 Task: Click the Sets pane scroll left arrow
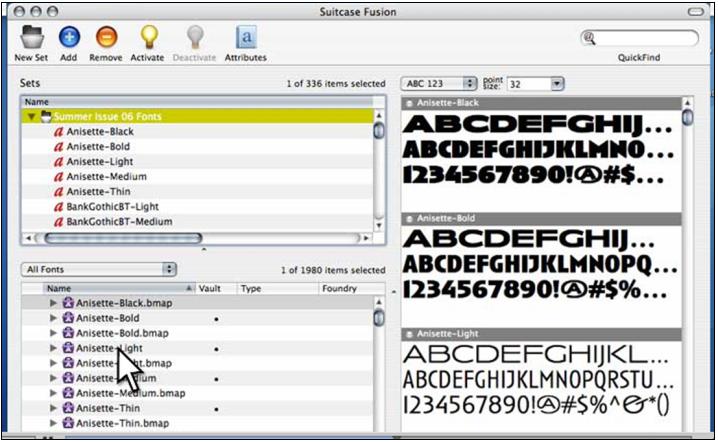point(28,239)
